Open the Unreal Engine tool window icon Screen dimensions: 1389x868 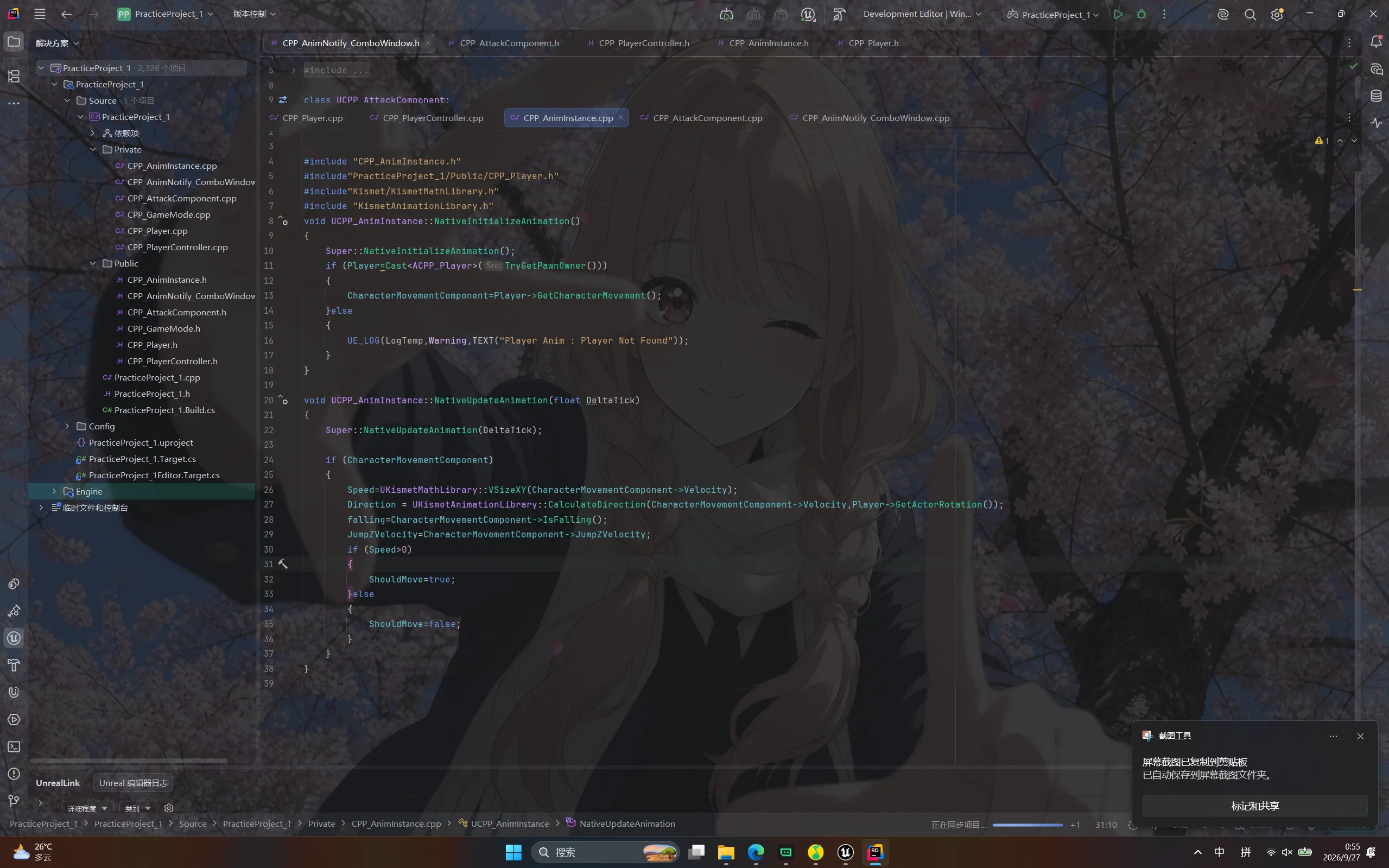point(14,638)
